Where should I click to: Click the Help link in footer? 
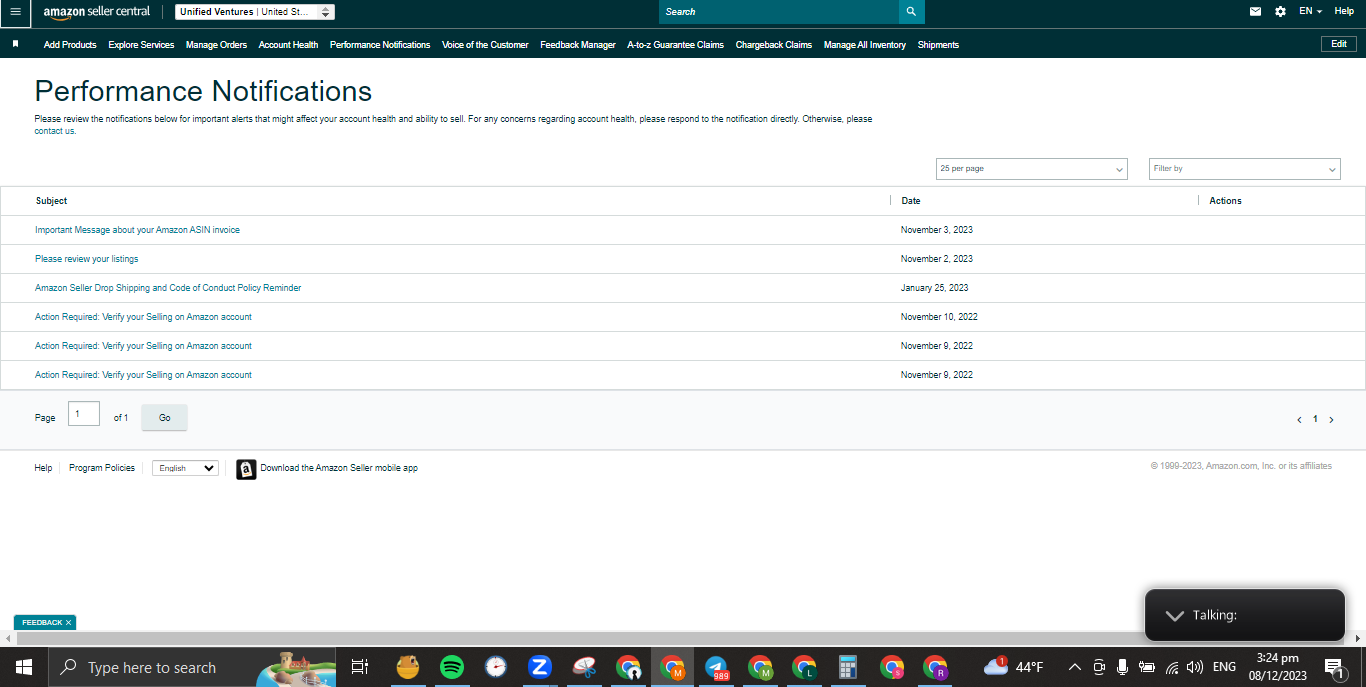(43, 468)
